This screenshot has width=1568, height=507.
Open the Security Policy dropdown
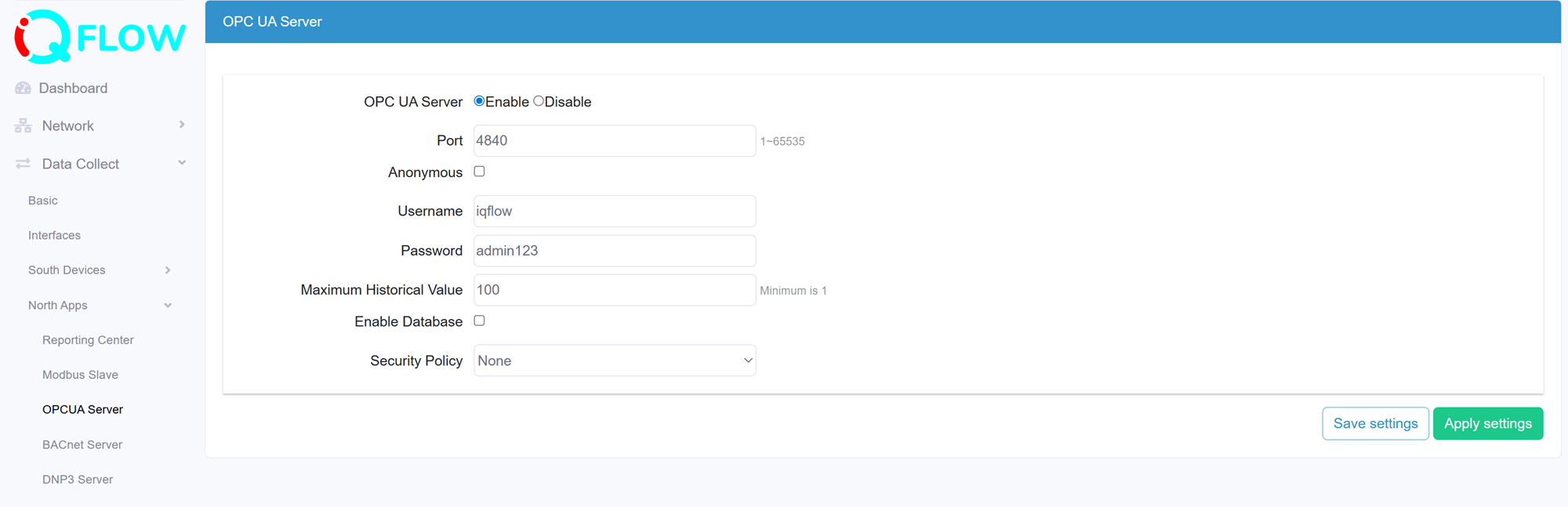(615, 360)
